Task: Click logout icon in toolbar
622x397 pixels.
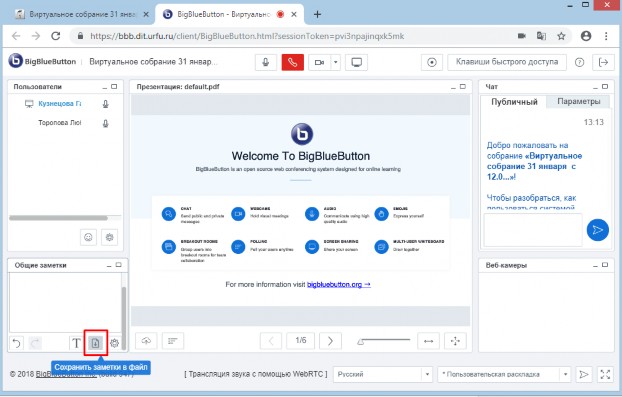Action: point(603,62)
